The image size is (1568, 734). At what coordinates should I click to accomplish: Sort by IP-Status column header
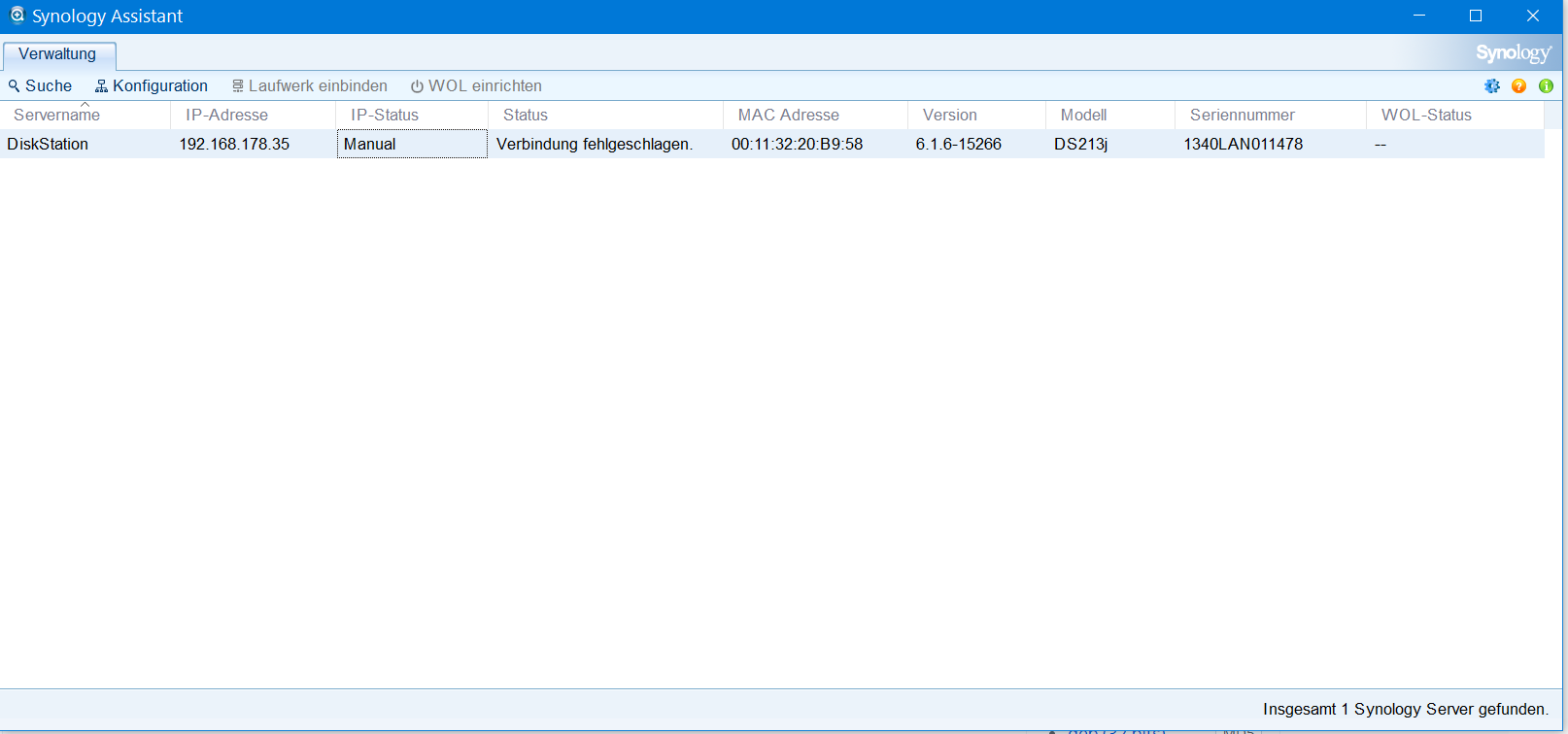click(x=412, y=115)
